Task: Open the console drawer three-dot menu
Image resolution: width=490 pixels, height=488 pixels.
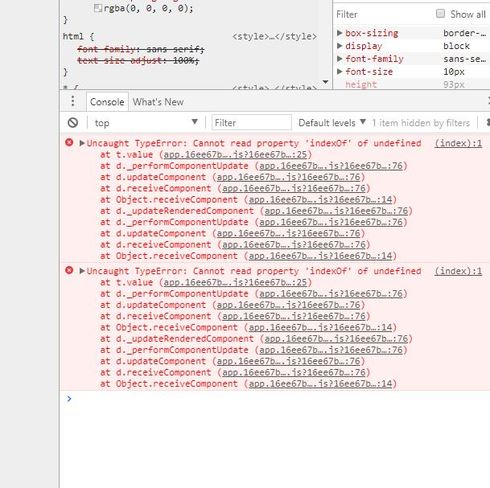Action: (x=73, y=101)
